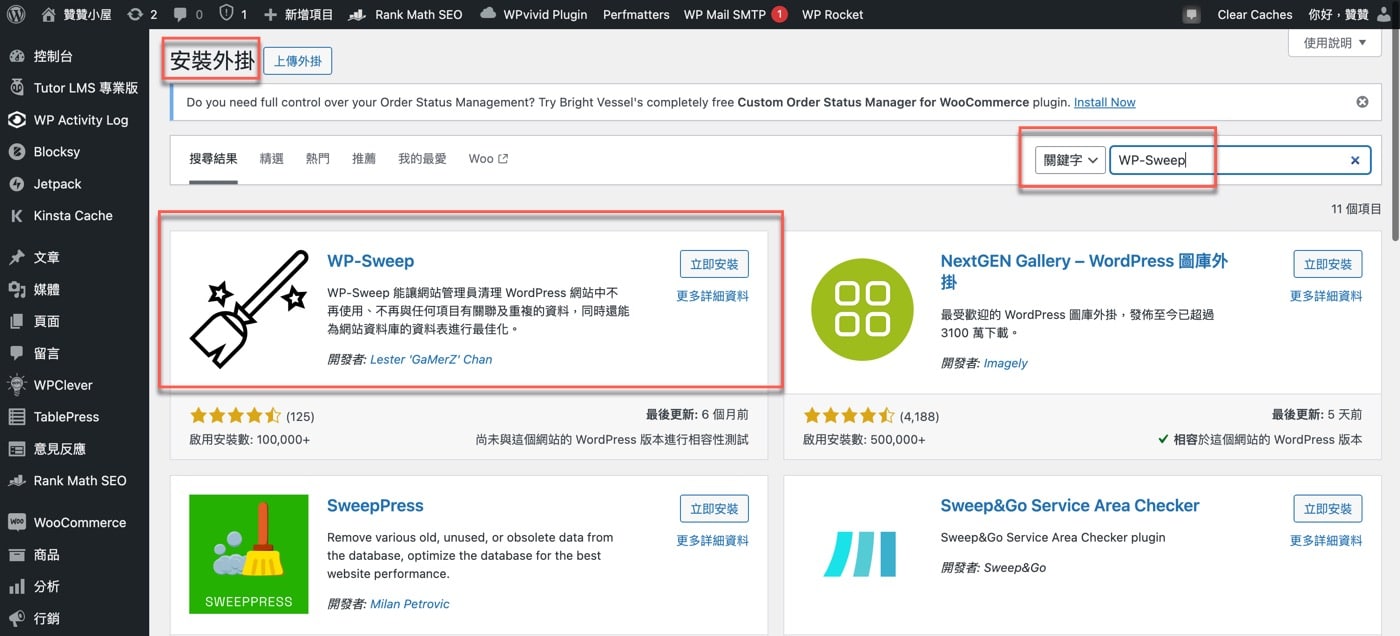Viewport: 1400px width, 636px height.
Task: Open 分析 analytics in the sidebar
Action: [x=74, y=586]
